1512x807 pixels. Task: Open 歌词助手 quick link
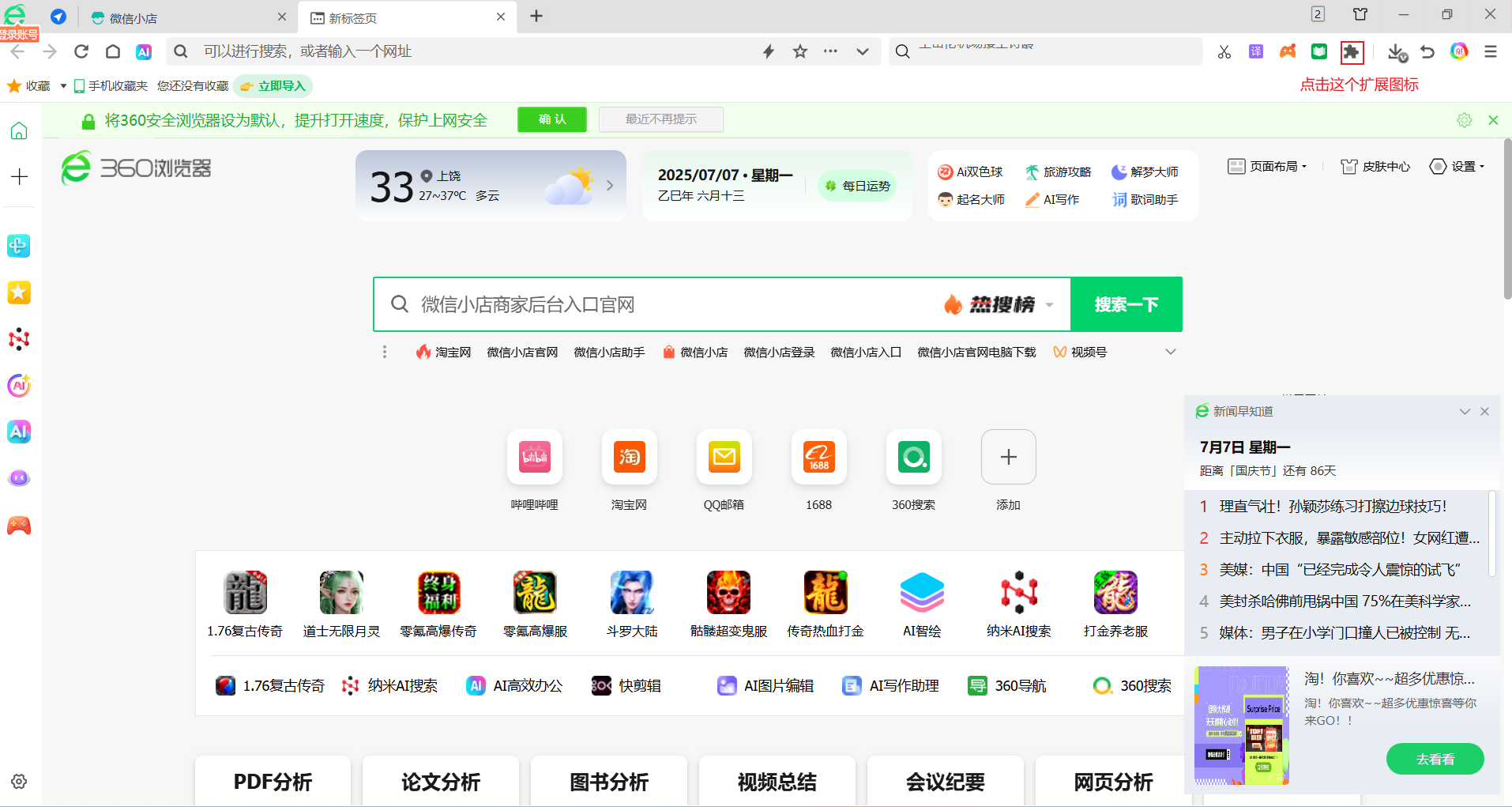(x=1145, y=199)
